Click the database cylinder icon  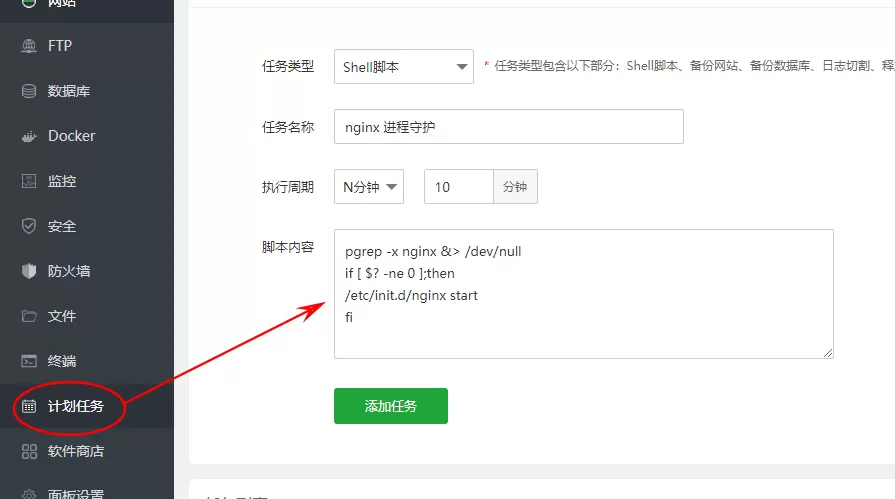pos(29,91)
